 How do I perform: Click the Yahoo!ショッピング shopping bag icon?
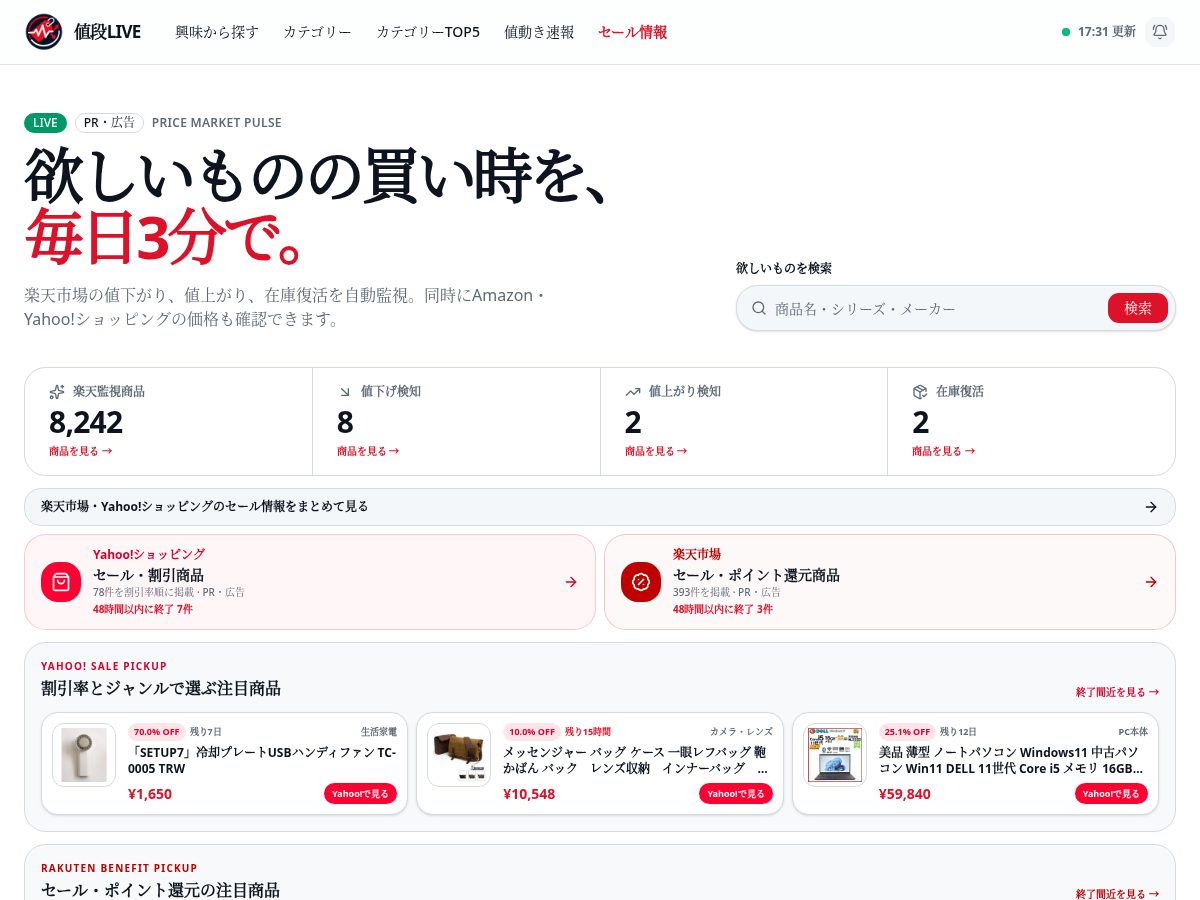pyautogui.click(x=61, y=582)
